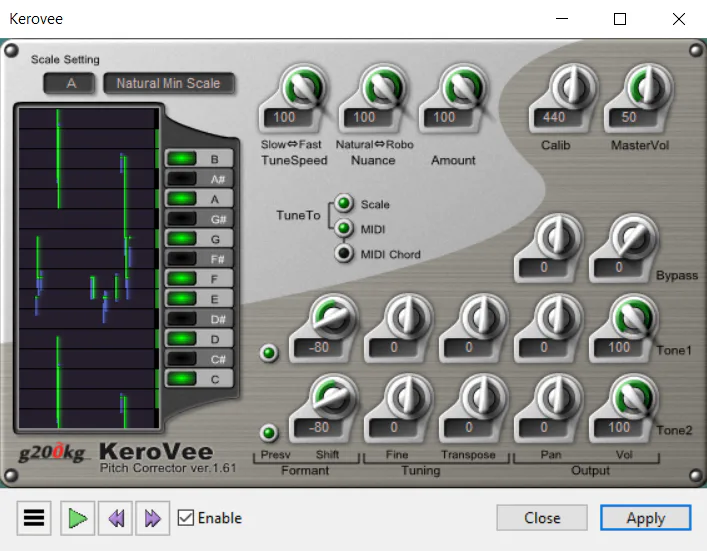
Task: Click the rewind double-arrow button
Action: [x=115, y=518]
